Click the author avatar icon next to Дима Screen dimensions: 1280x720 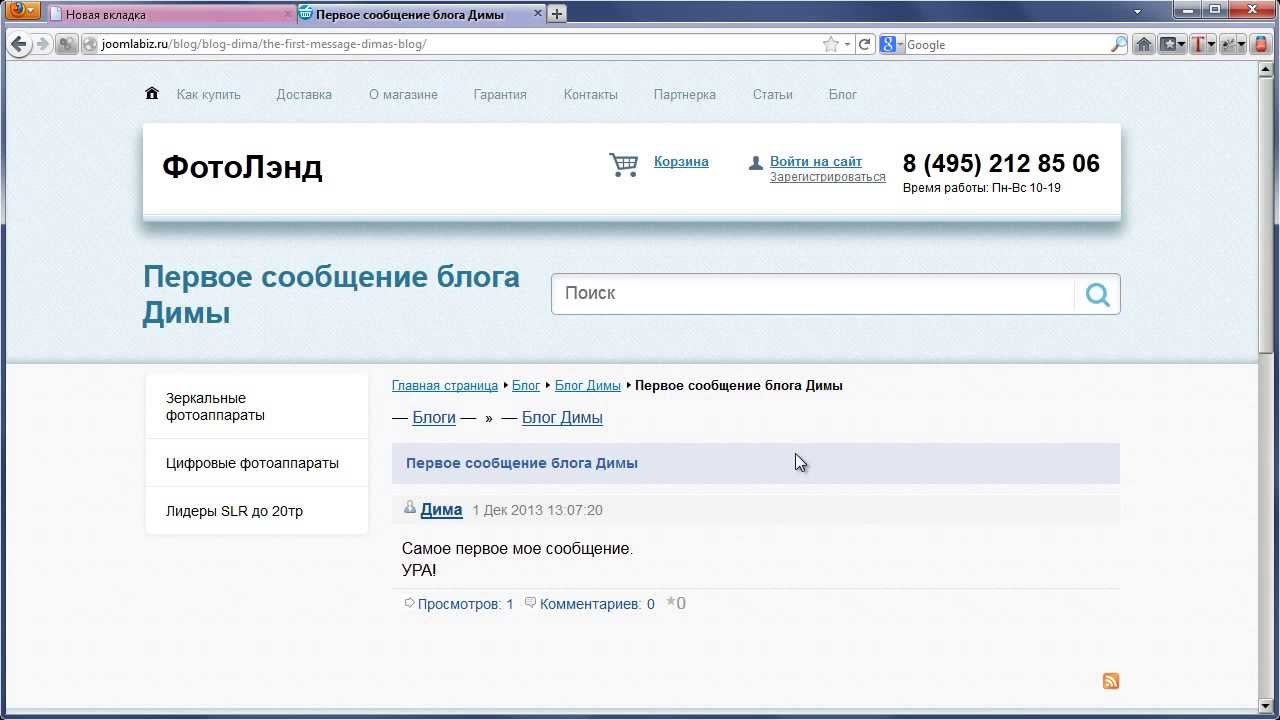point(409,508)
